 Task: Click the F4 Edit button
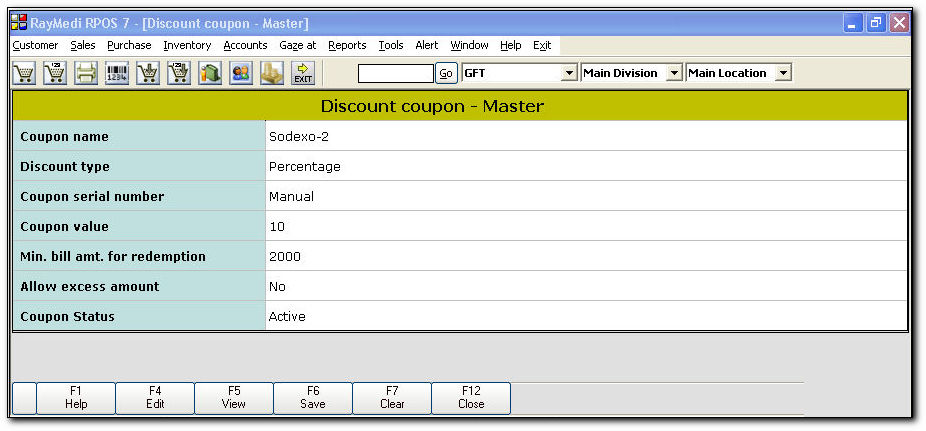pos(155,398)
